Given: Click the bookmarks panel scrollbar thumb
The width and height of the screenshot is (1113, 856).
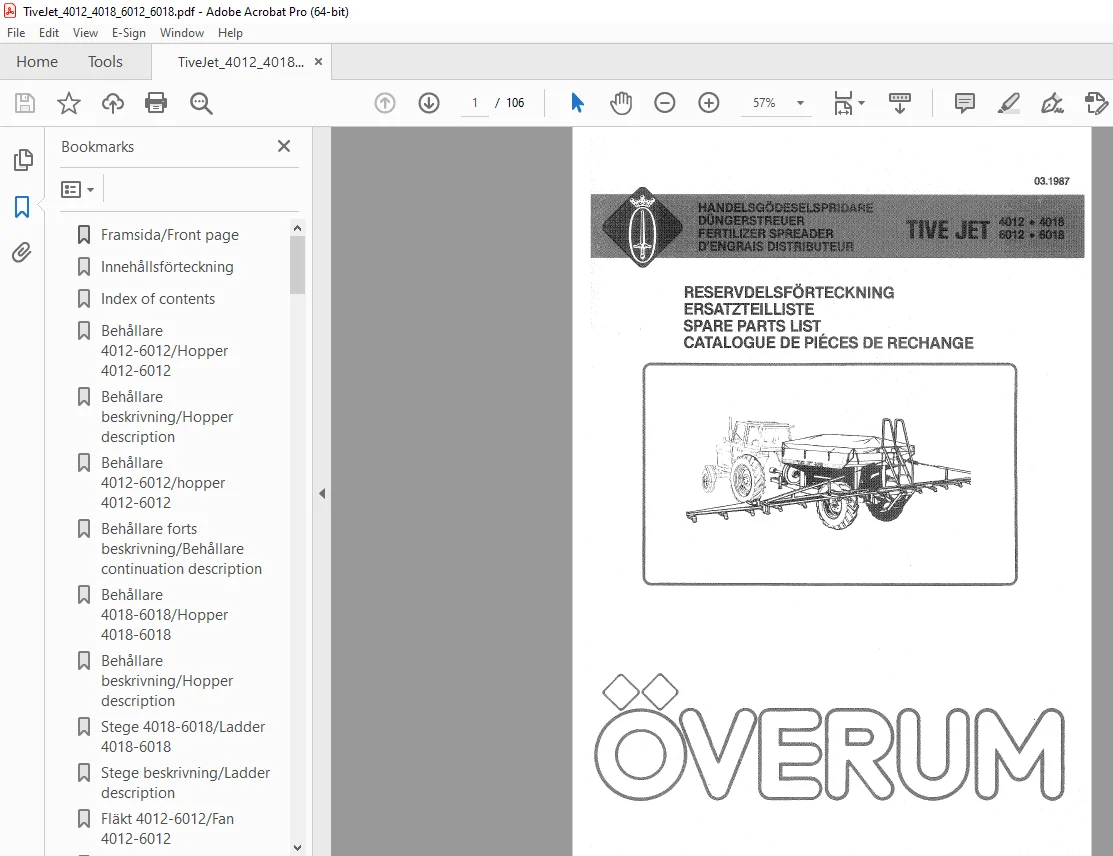Looking at the screenshot, I should point(297,265).
